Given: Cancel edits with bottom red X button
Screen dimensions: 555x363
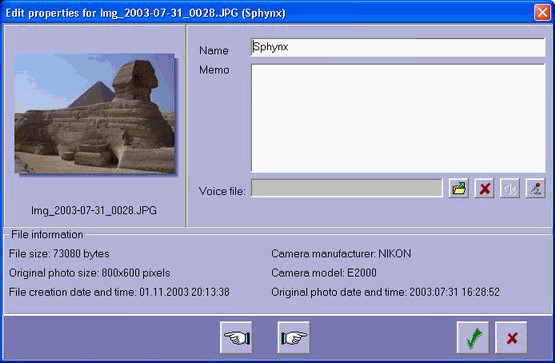Looking at the screenshot, I should coord(511,337).
